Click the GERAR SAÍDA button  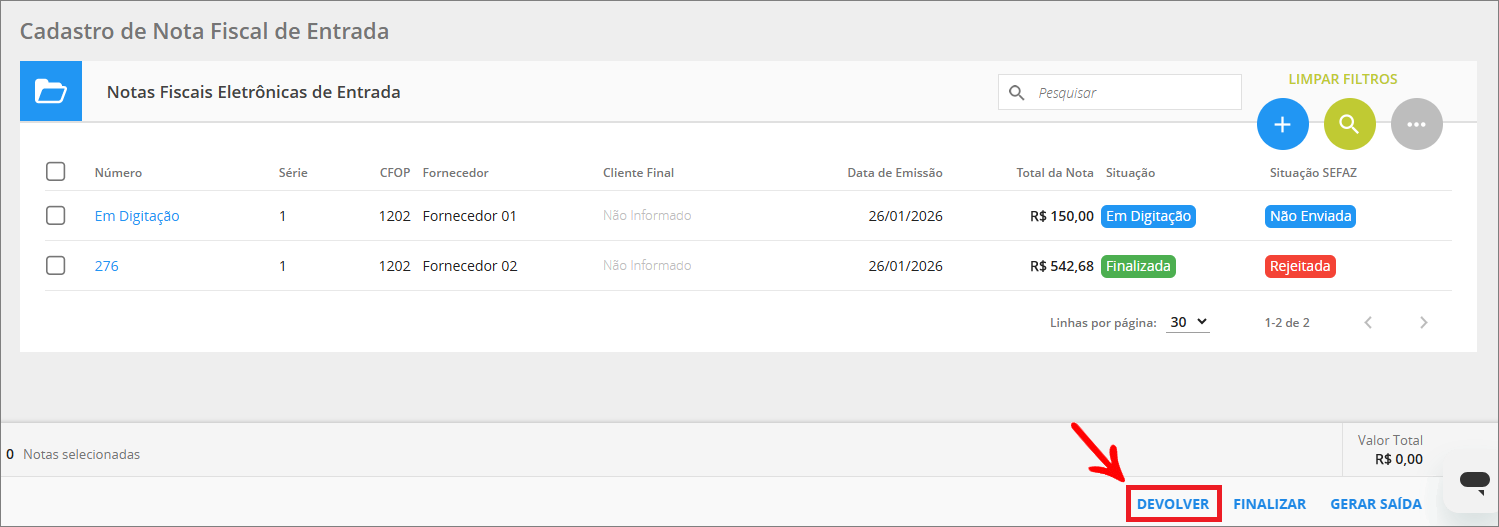1375,505
